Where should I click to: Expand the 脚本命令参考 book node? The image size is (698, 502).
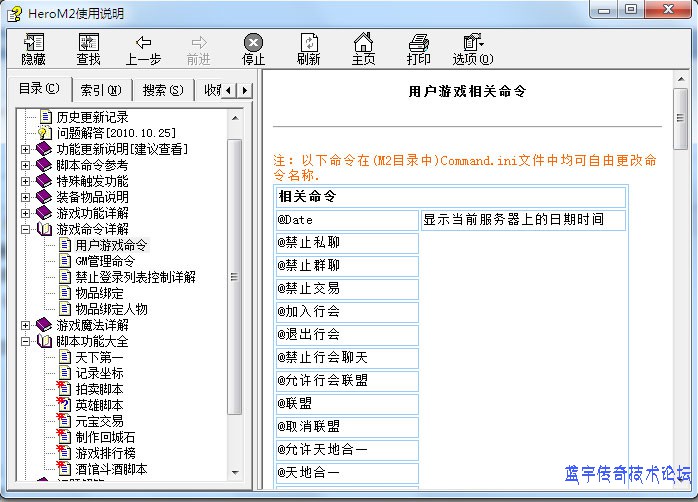click(26, 165)
